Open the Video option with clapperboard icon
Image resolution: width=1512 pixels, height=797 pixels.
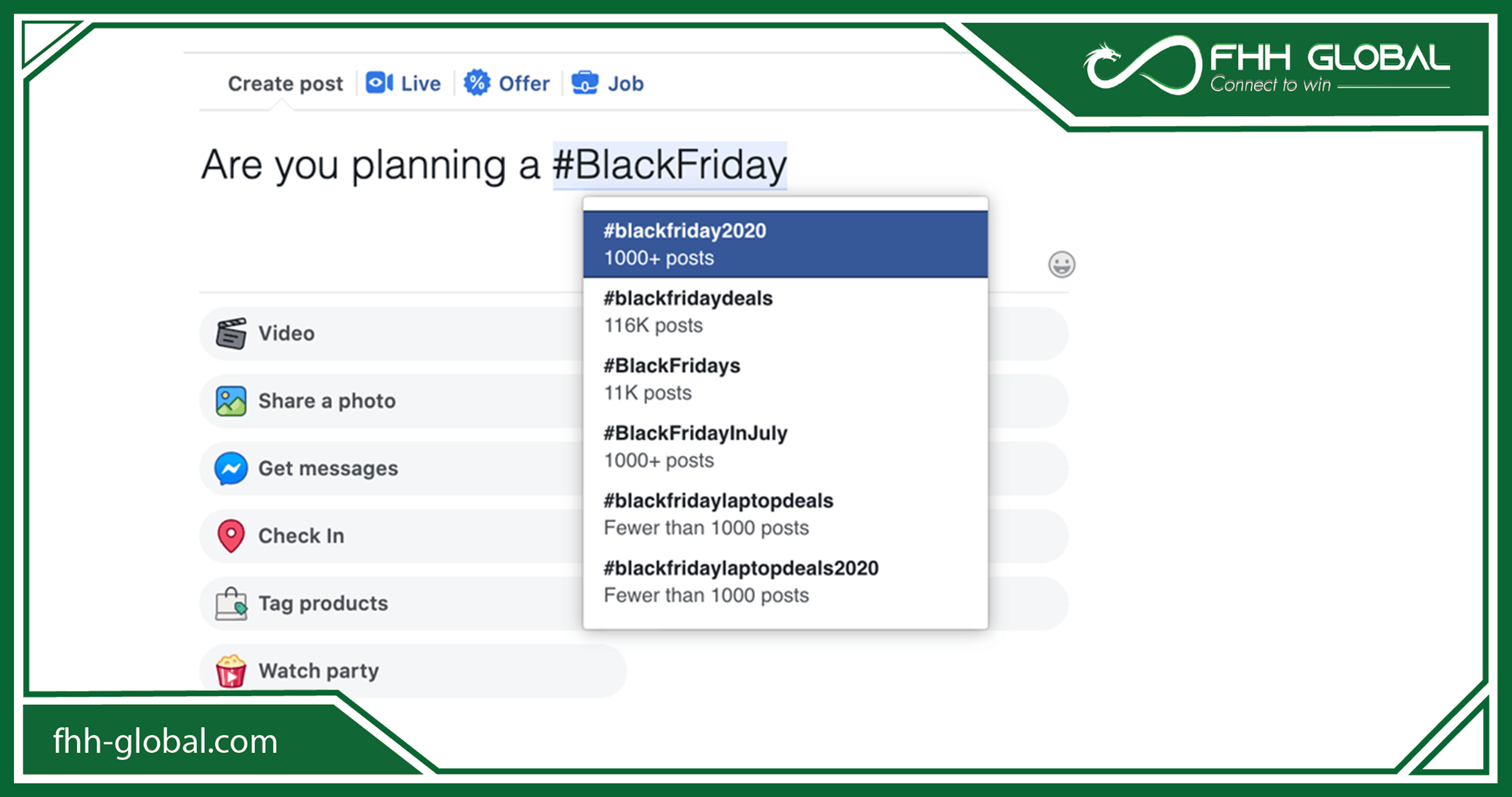231,333
